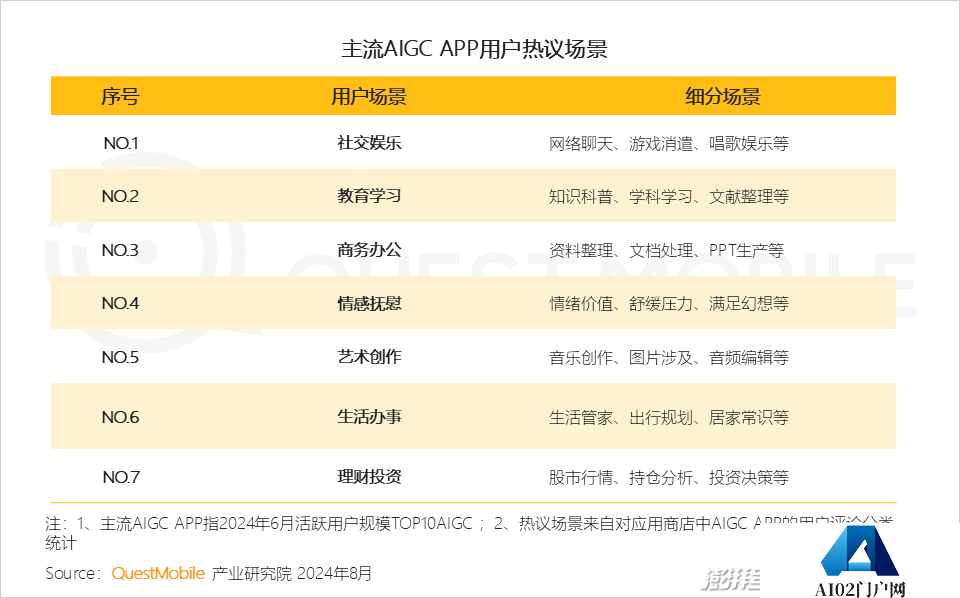Click 产业研究院 2024年8月 text
Image resolution: width=960 pixels, height=598 pixels.
tap(291, 574)
